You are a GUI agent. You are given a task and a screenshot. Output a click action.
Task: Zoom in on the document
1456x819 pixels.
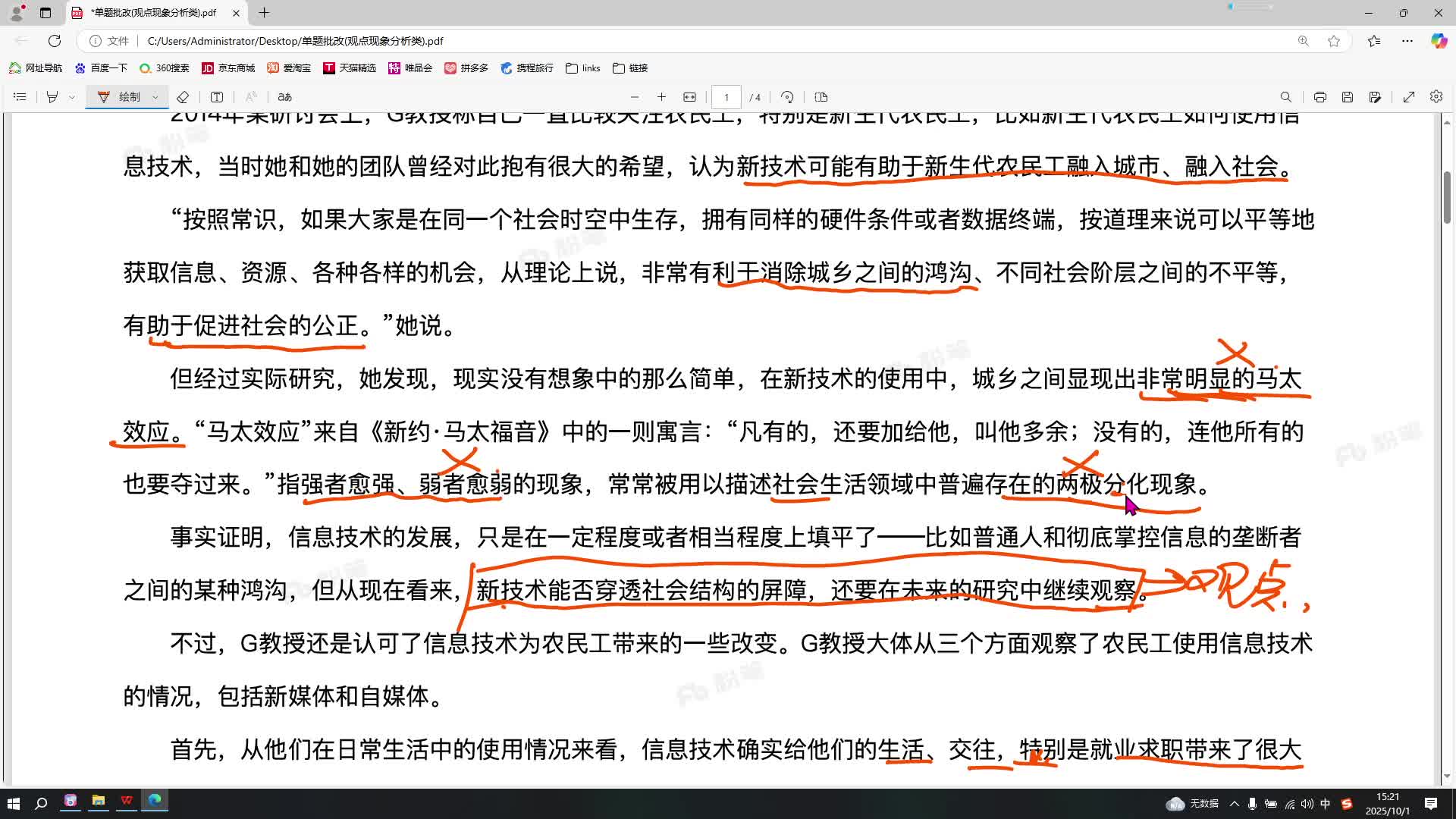tap(662, 97)
